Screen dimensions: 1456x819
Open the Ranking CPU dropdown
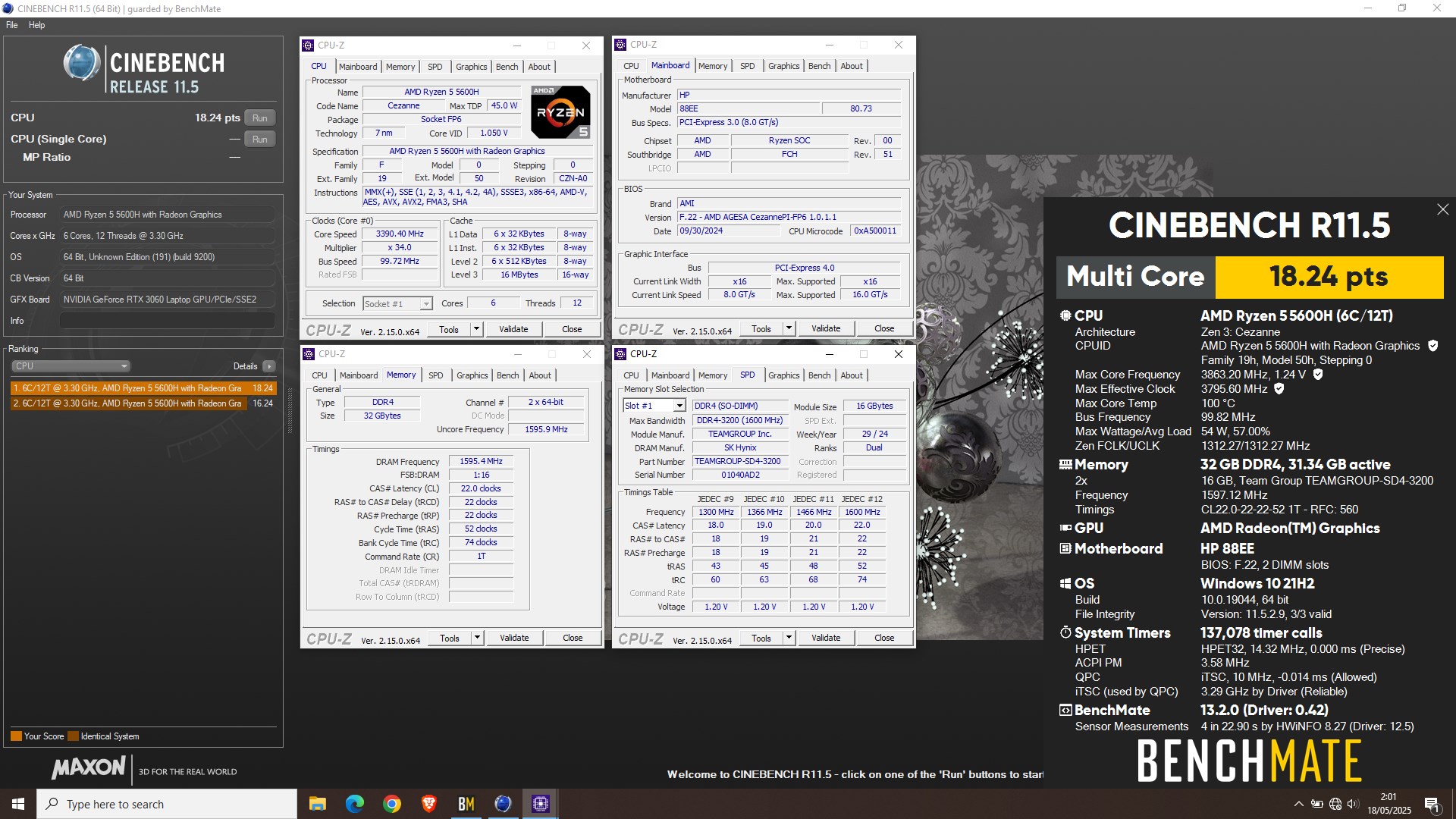click(x=71, y=366)
